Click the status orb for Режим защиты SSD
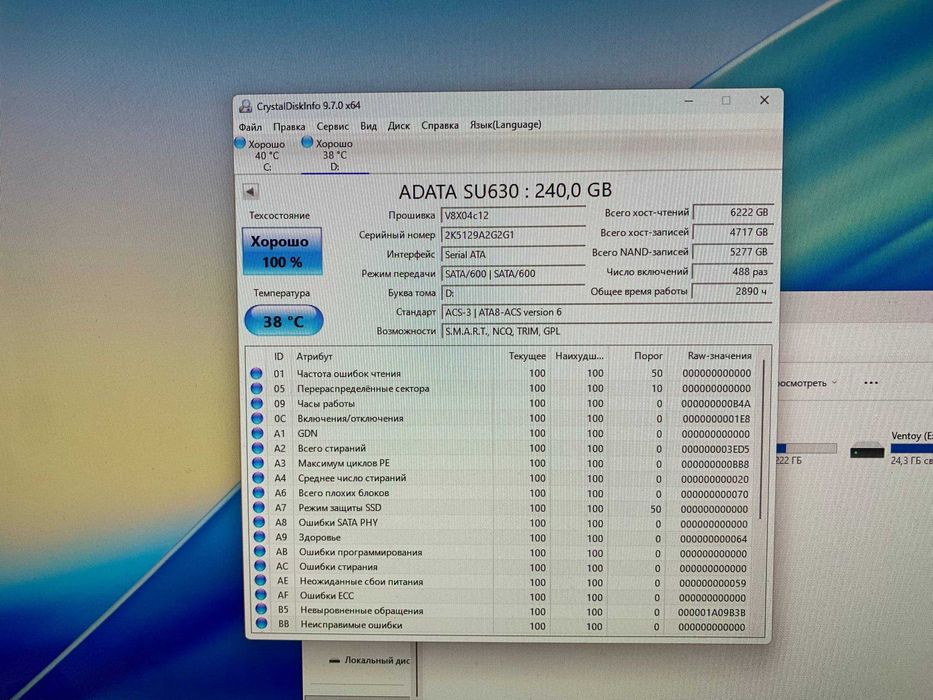Screen dimensions: 933x700 [259, 507]
